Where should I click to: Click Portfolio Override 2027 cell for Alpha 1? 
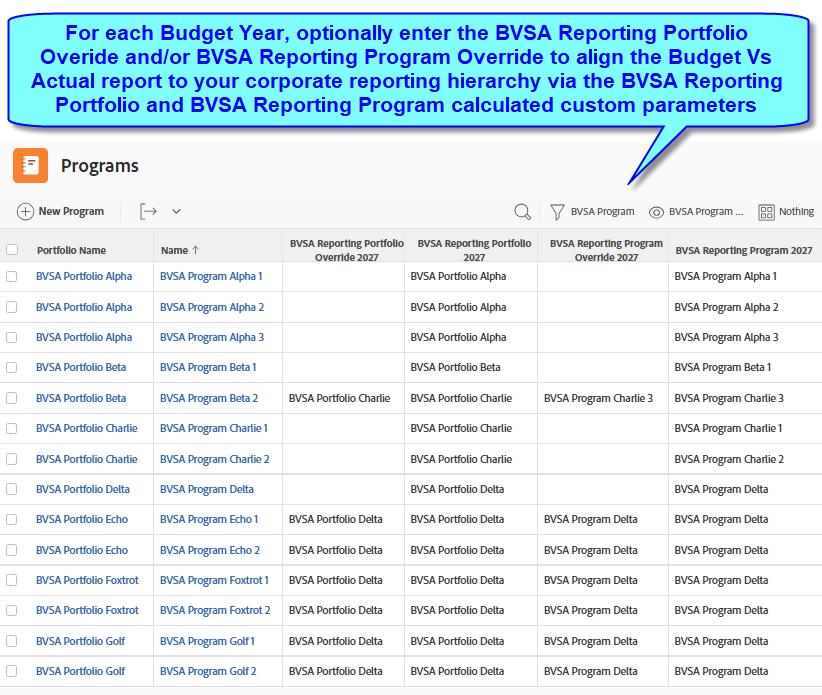pos(343,277)
